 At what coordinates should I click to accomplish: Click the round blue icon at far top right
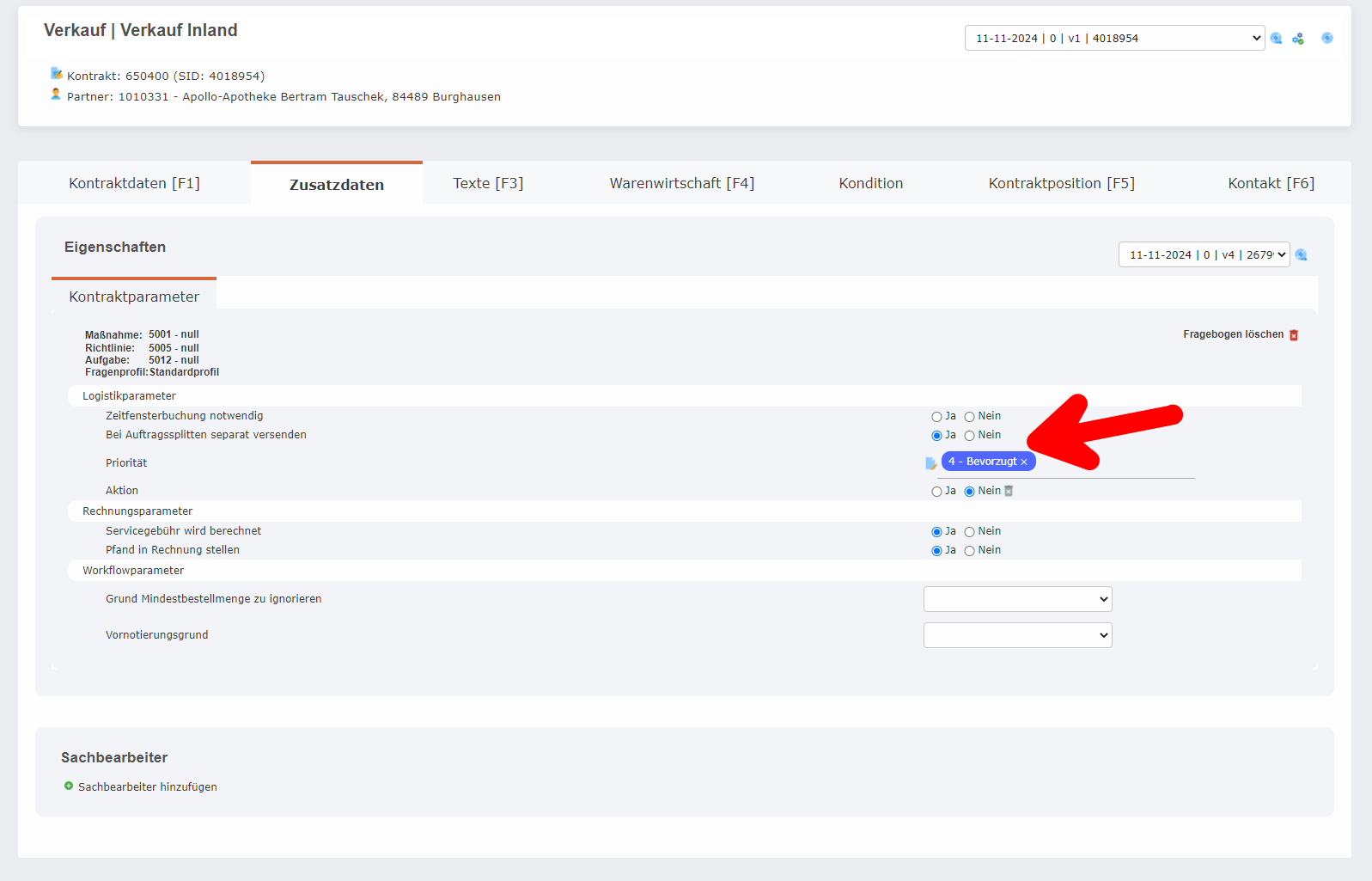click(1327, 38)
